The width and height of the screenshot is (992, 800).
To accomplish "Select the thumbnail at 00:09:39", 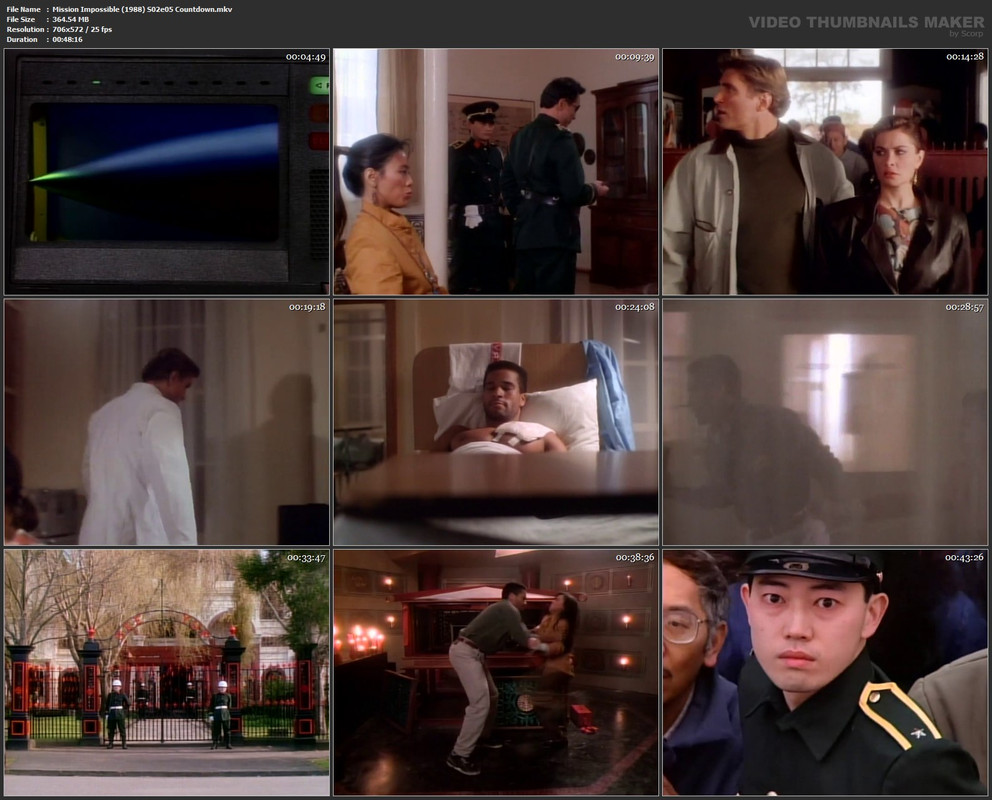I will coord(496,172).
